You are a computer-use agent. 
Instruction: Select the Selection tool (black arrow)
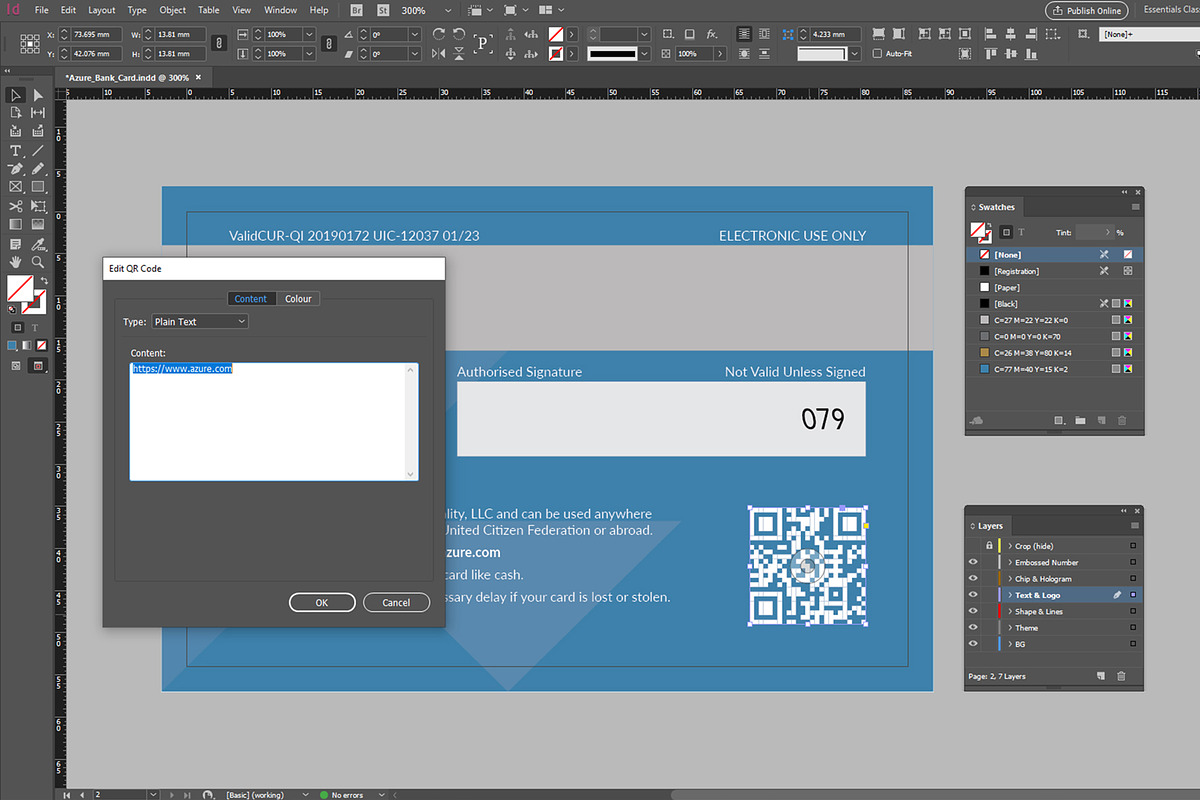[15, 95]
